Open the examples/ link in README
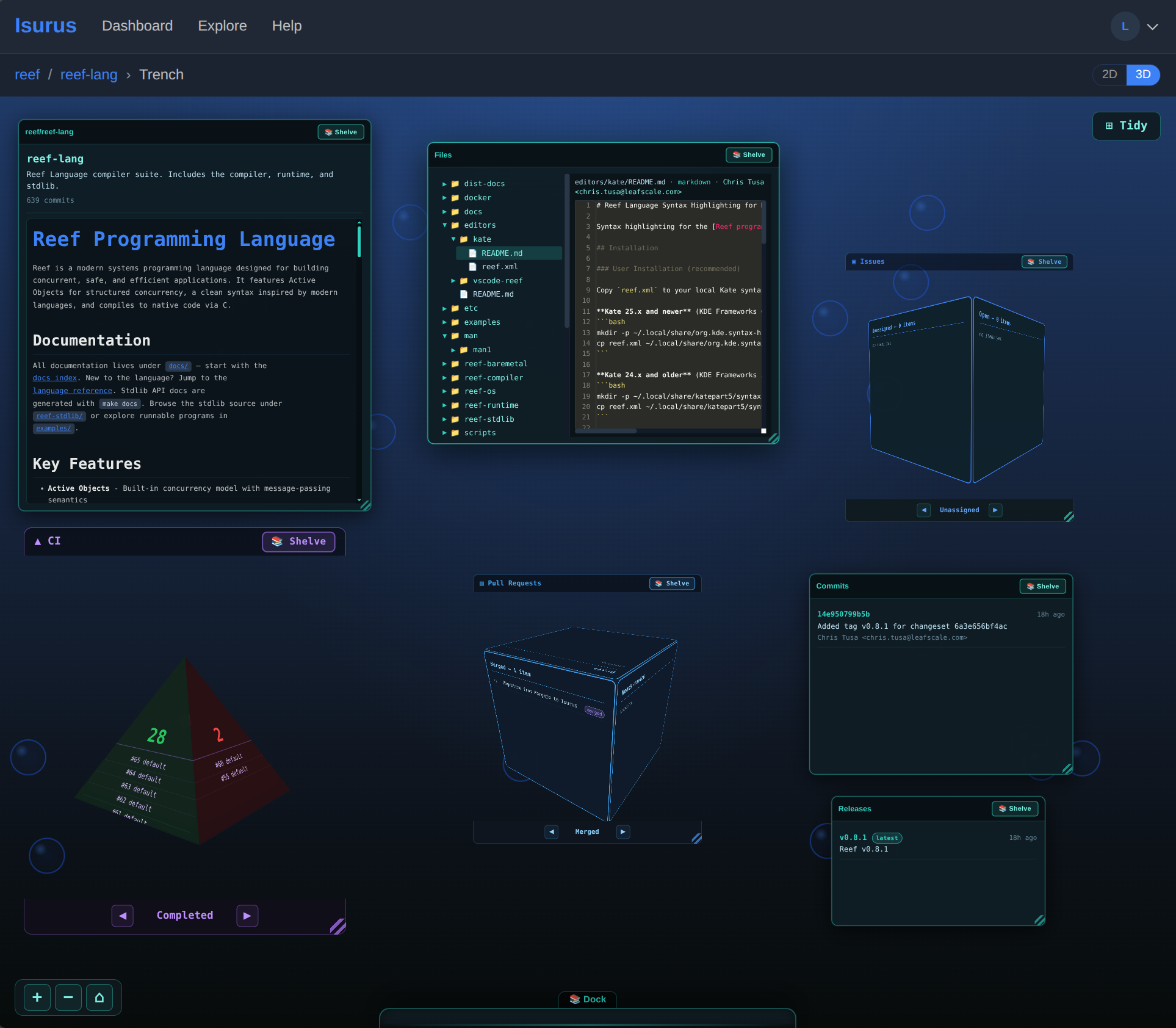 click(54, 429)
